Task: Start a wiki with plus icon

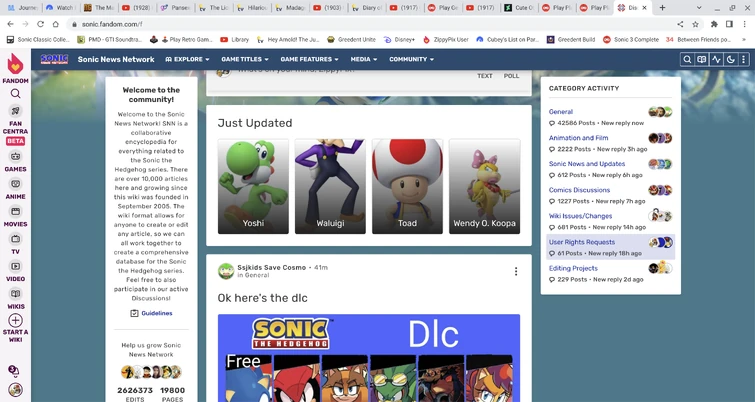Action: (x=15, y=321)
